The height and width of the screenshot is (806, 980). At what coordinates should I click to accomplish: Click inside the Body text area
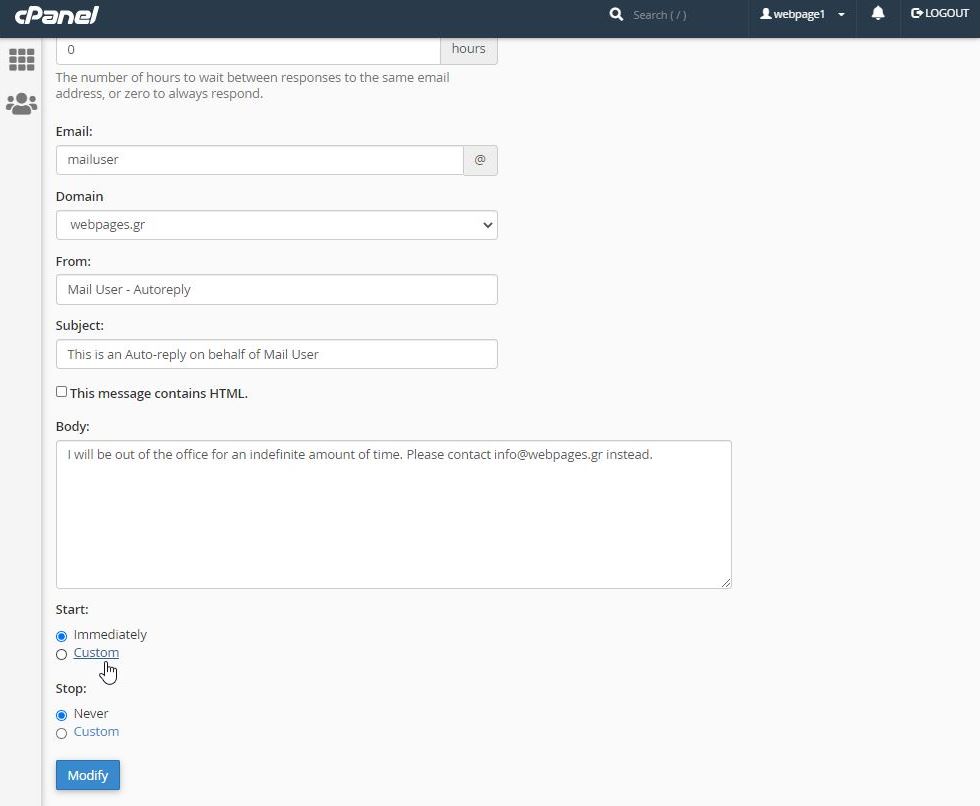393,514
